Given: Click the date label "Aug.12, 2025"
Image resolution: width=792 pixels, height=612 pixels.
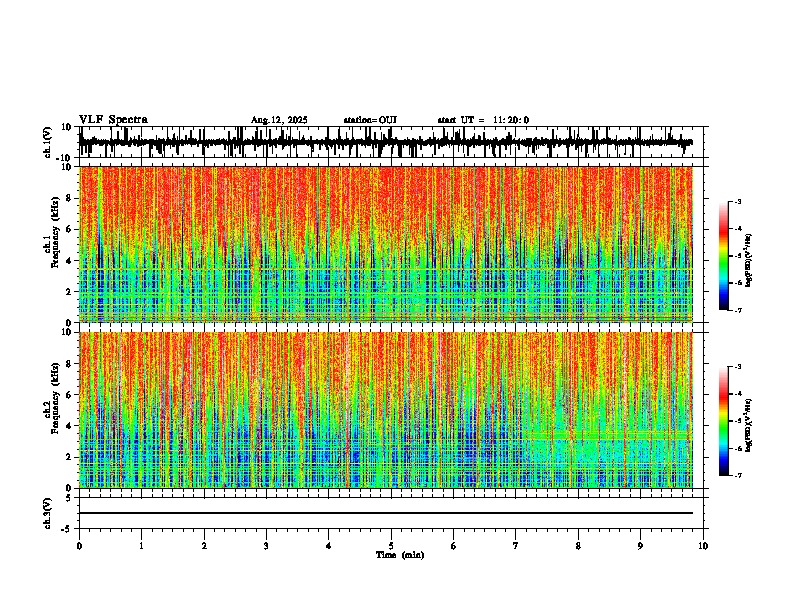Looking at the screenshot, I should (279, 120).
